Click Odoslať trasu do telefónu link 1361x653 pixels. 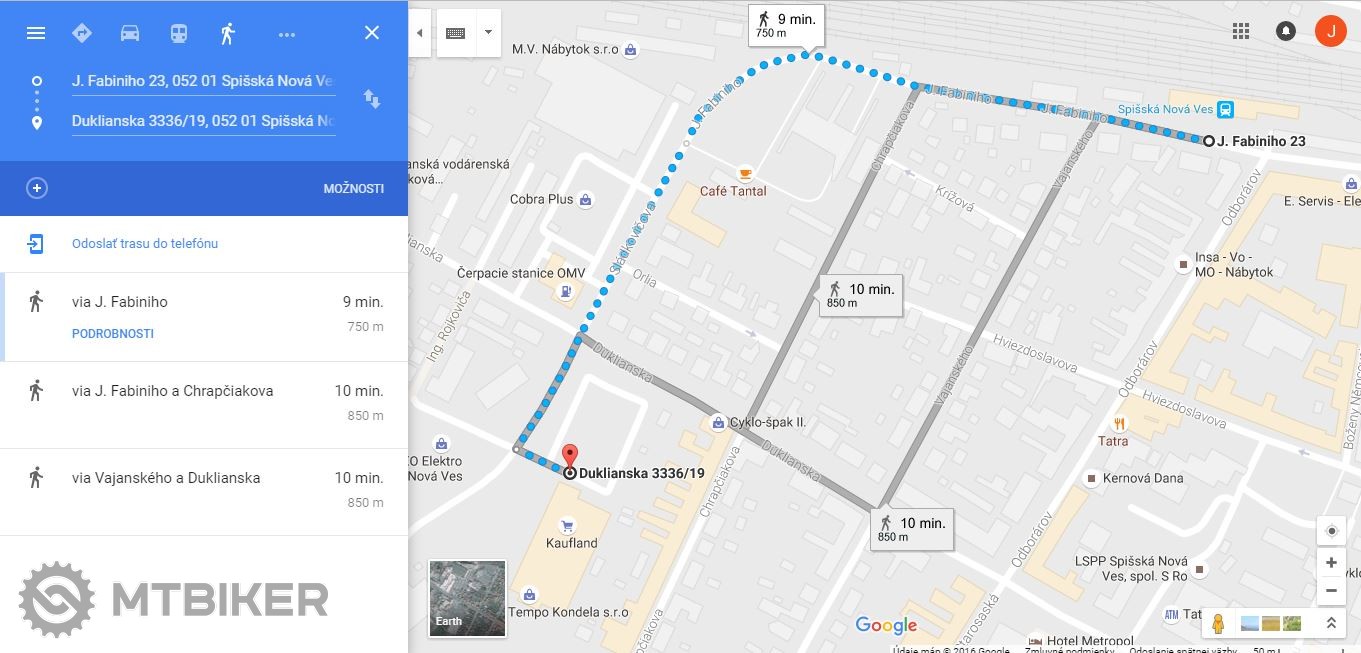pyautogui.click(x=145, y=243)
